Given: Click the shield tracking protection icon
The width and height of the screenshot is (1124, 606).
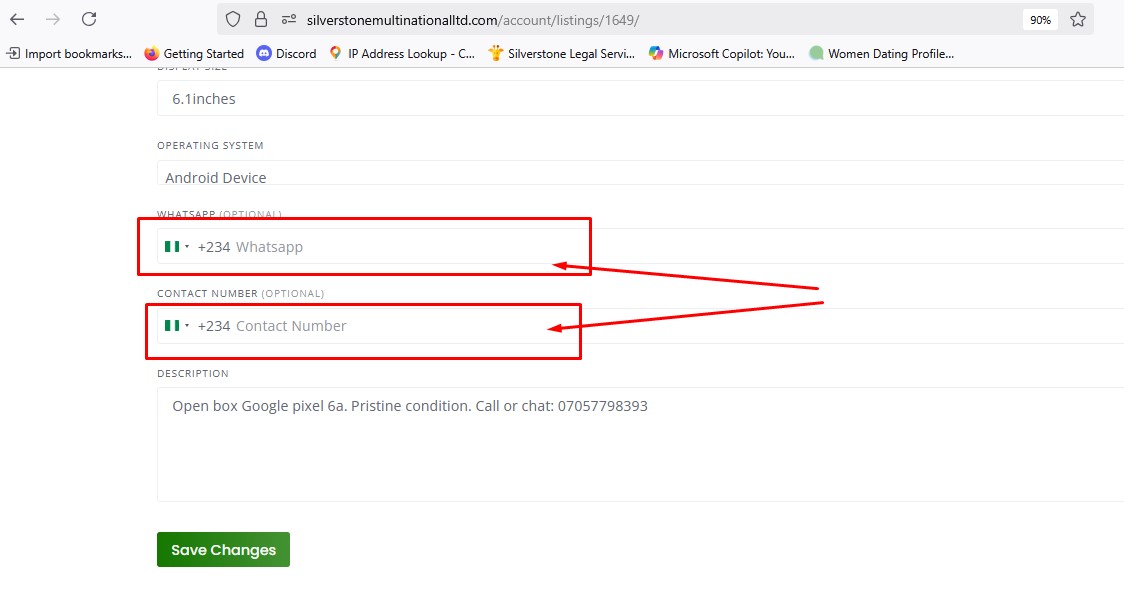Looking at the screenshot, I should pos(233,19).
